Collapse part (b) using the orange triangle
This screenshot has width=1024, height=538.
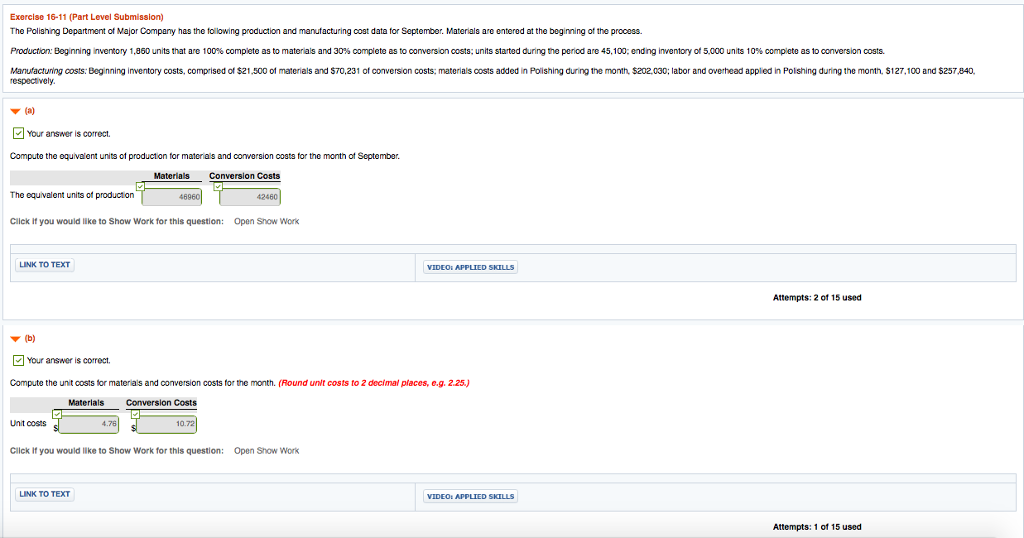click(15, 339)
